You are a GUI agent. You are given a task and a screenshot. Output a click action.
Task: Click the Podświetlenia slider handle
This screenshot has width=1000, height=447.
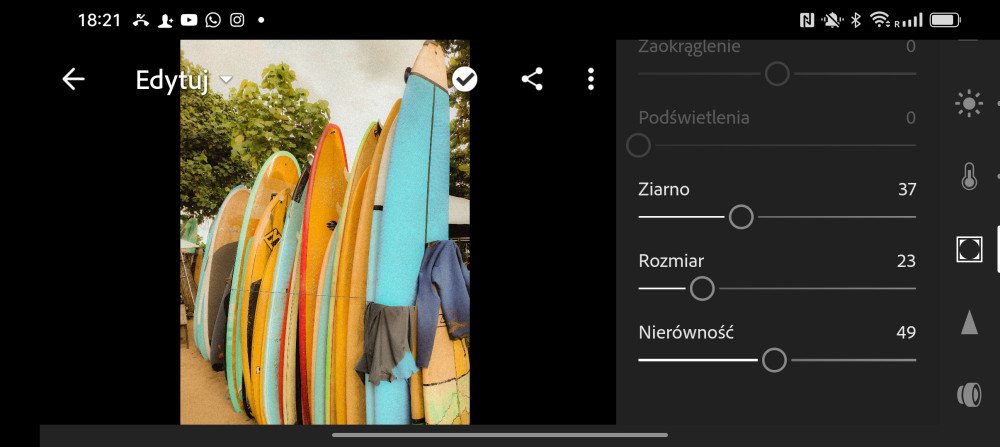[638, 145]
